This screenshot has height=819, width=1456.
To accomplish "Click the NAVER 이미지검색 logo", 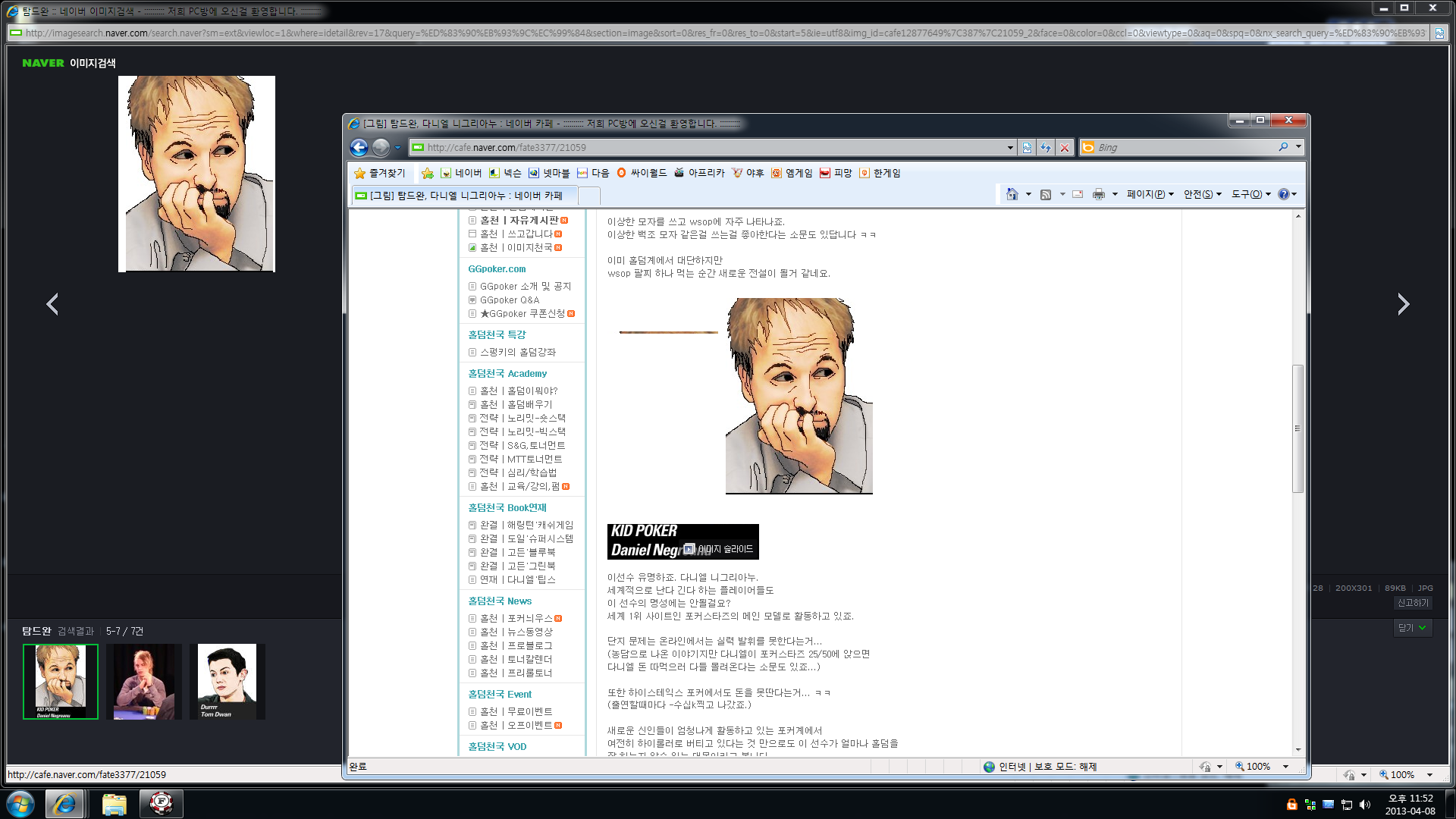I will click(x=69, y=63).
